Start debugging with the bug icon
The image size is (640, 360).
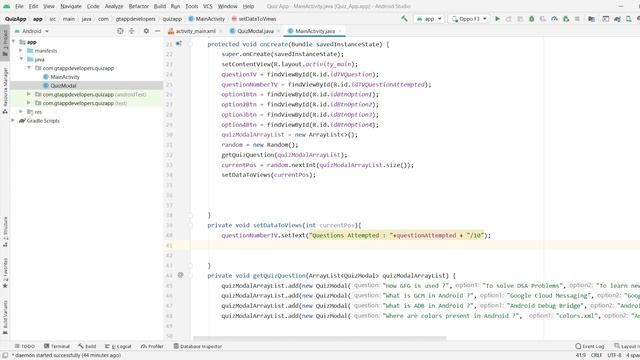531,19
